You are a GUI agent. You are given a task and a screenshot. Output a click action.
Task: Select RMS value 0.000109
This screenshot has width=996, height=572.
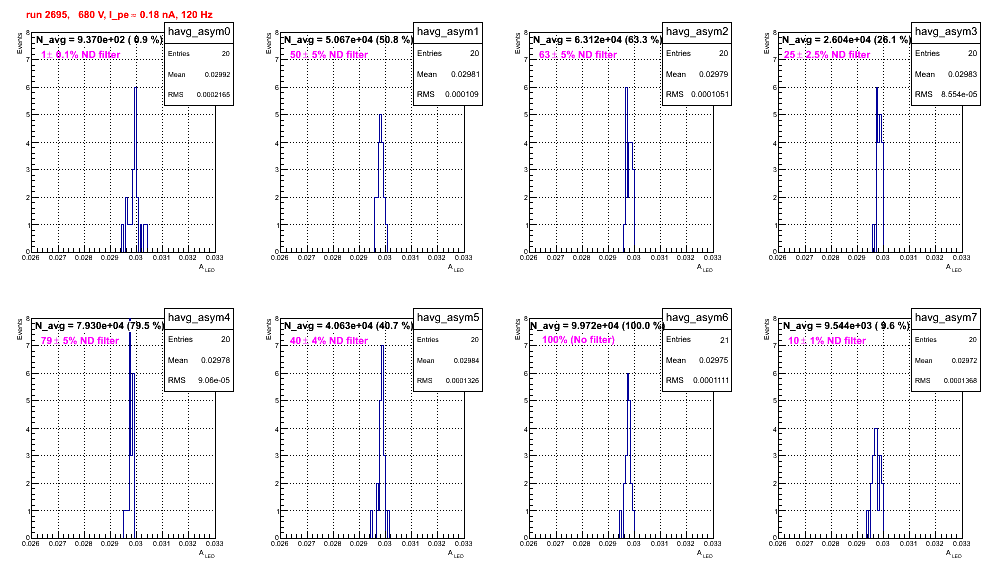[x=462, y=94]
